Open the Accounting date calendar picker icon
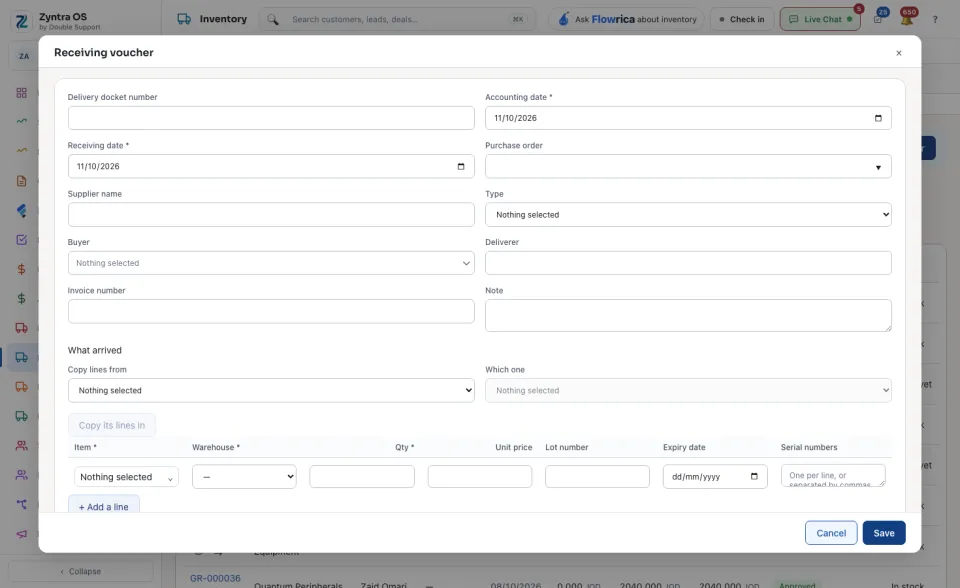 pyautogui.click(x=878, y=118)
